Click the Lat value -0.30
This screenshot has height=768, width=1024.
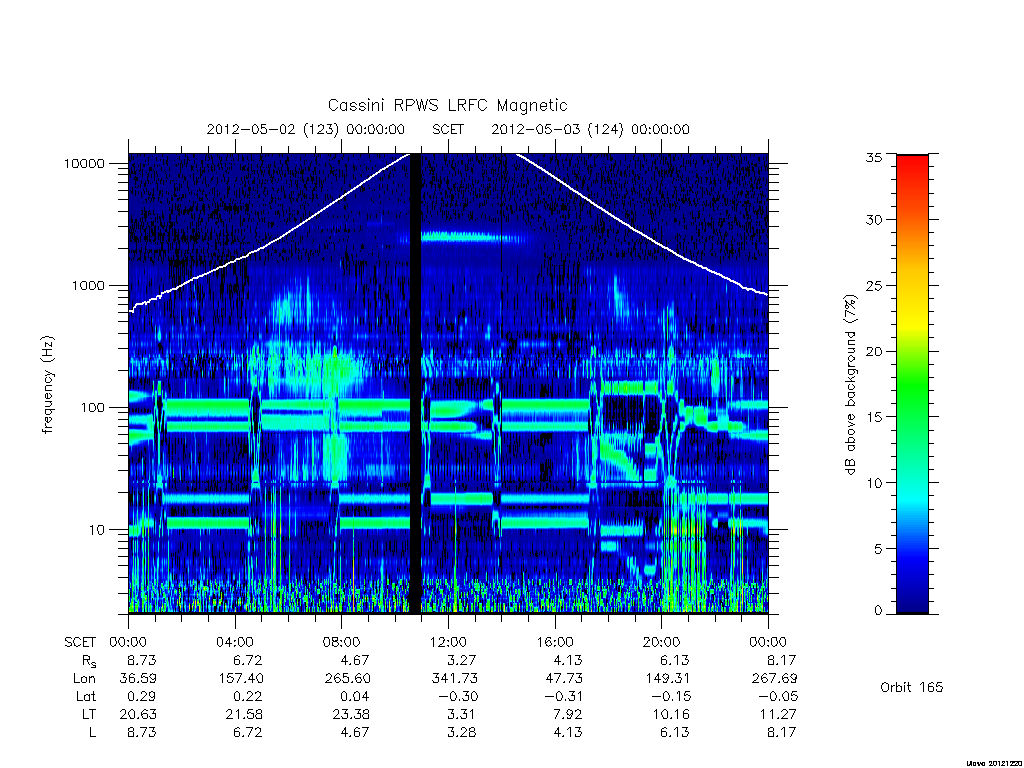(458, 697)
